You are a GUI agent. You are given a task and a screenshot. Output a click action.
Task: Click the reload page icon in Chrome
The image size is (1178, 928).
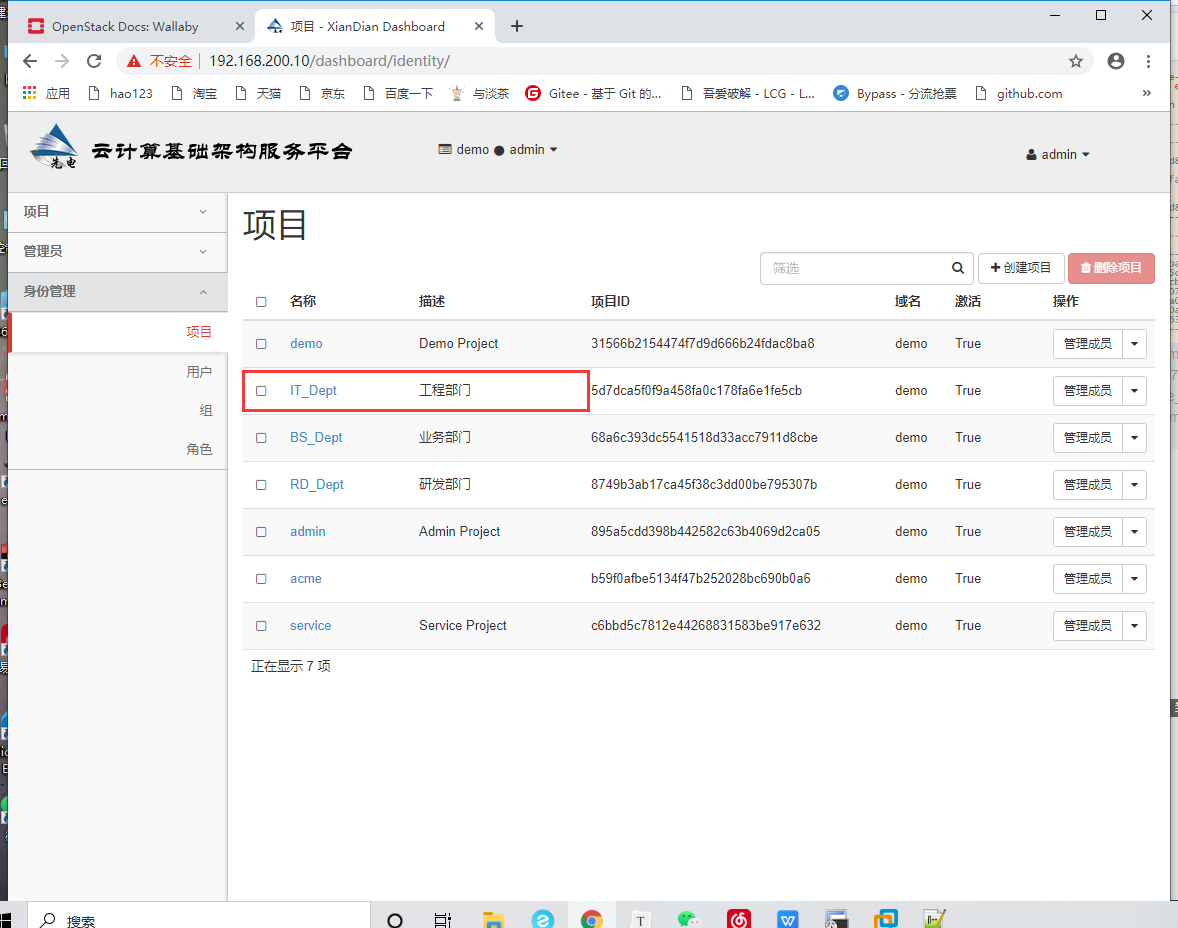(94, 60)
